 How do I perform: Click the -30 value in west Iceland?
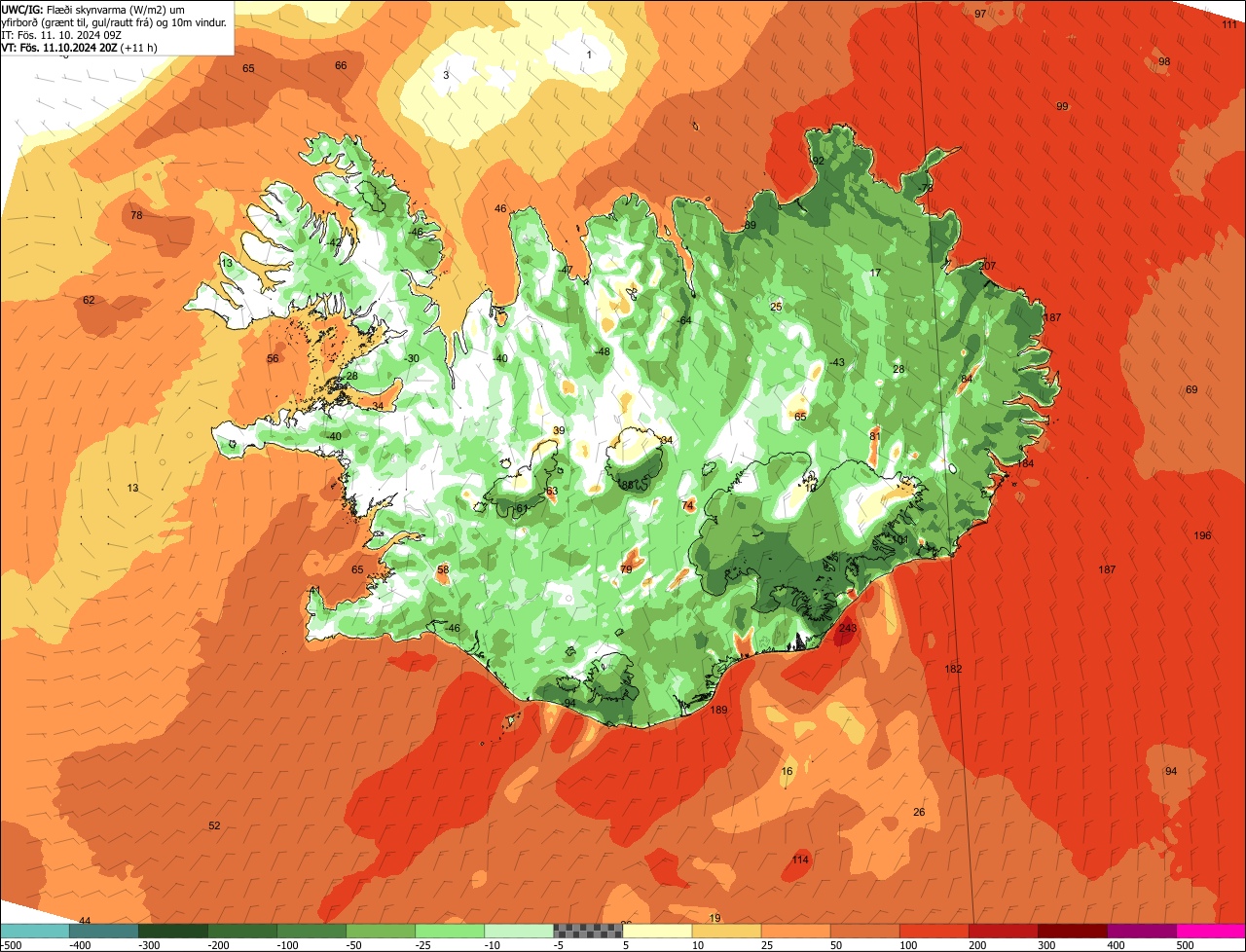[x=412, y=358]
